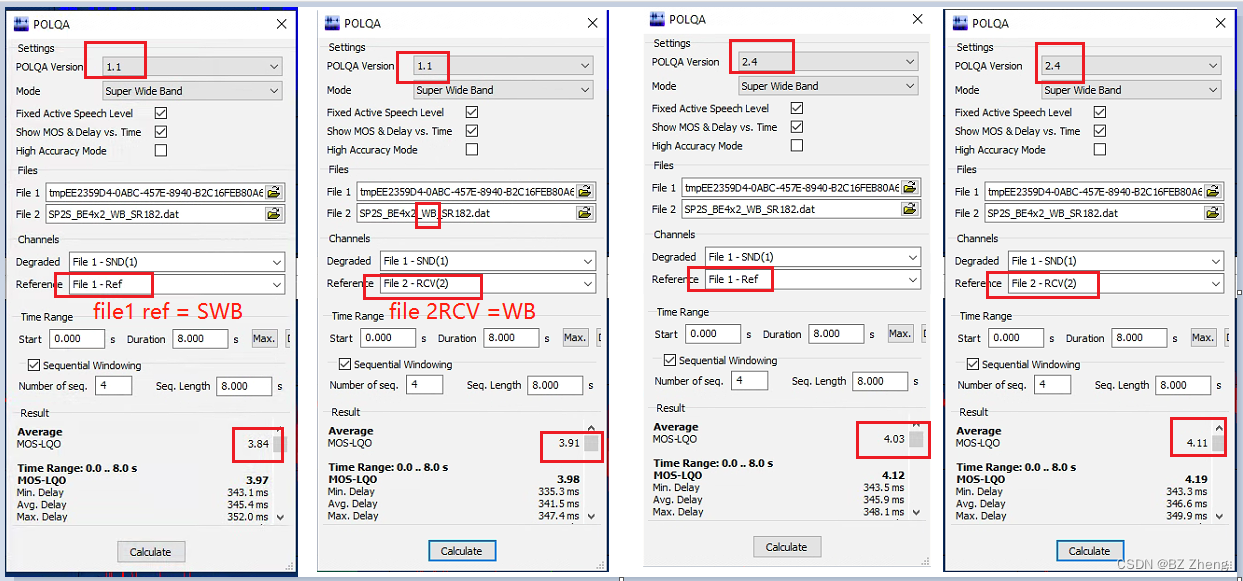The image size is (1243, 581).
Task: Toggle Fixed Active Speech Level in the 4.03 window
Action: (797, 108)
